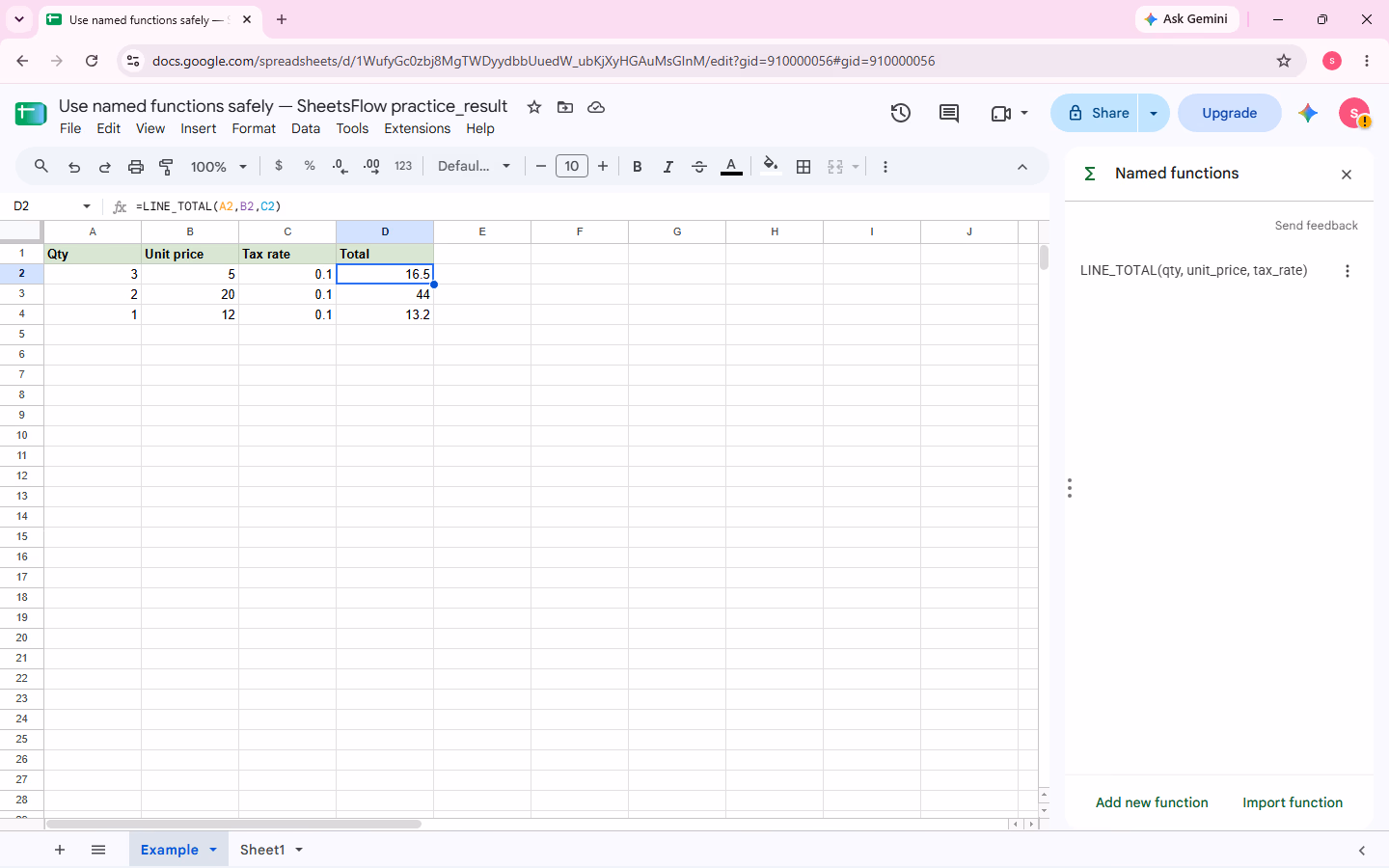Open the text color picker
This screenshot has height=868, width=1389.
pyautogui.click(x=731, y=167)
